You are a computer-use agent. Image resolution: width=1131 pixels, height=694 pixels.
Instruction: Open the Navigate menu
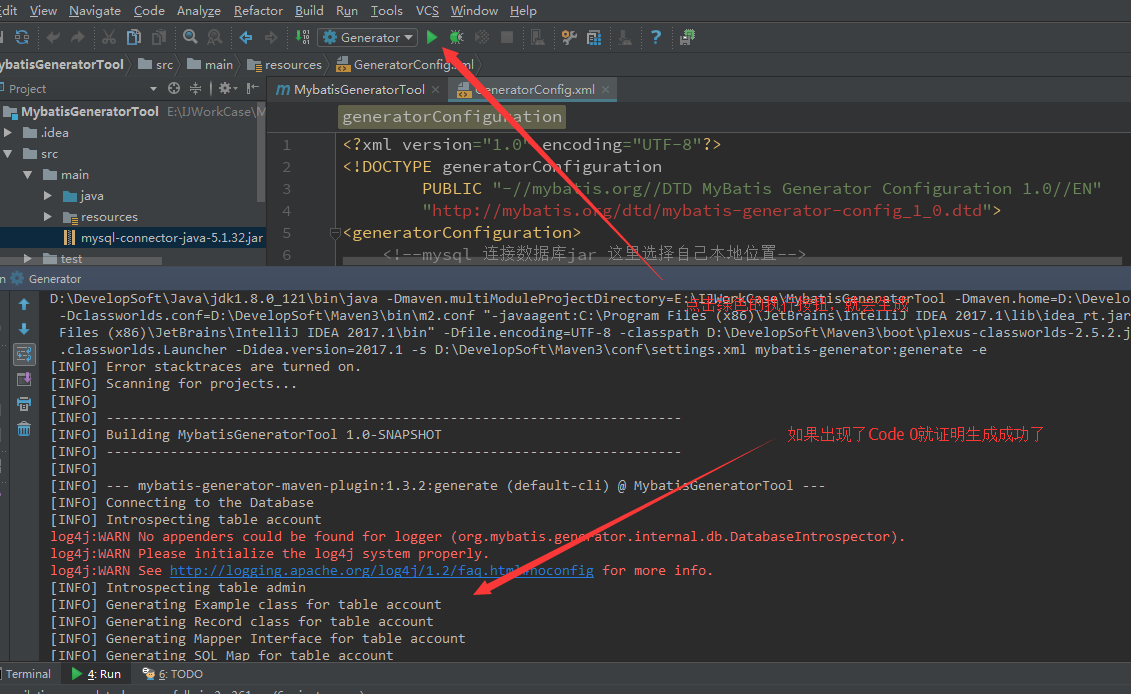pos(94,11)
